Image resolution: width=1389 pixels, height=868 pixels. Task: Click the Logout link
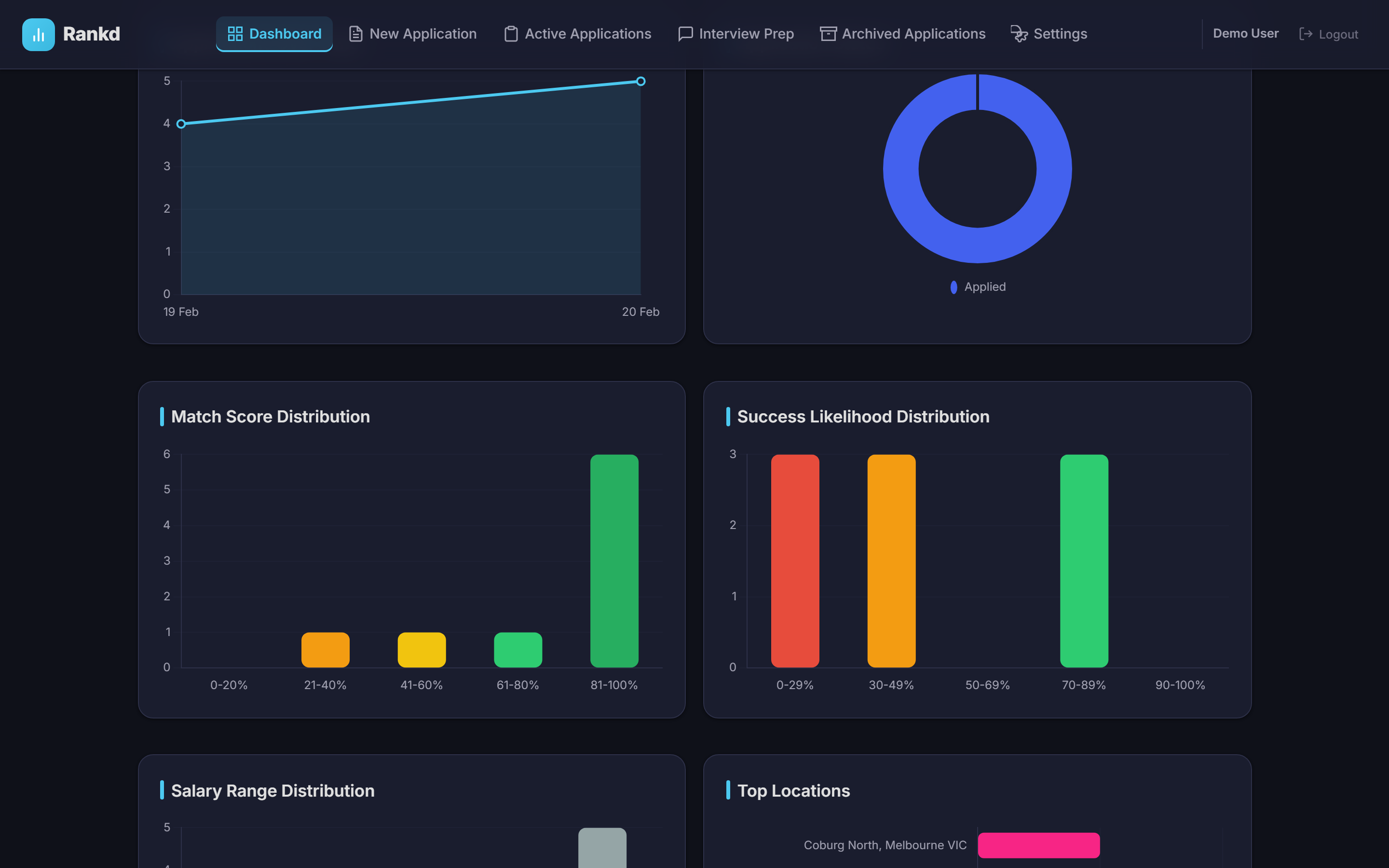(1337, 34)
